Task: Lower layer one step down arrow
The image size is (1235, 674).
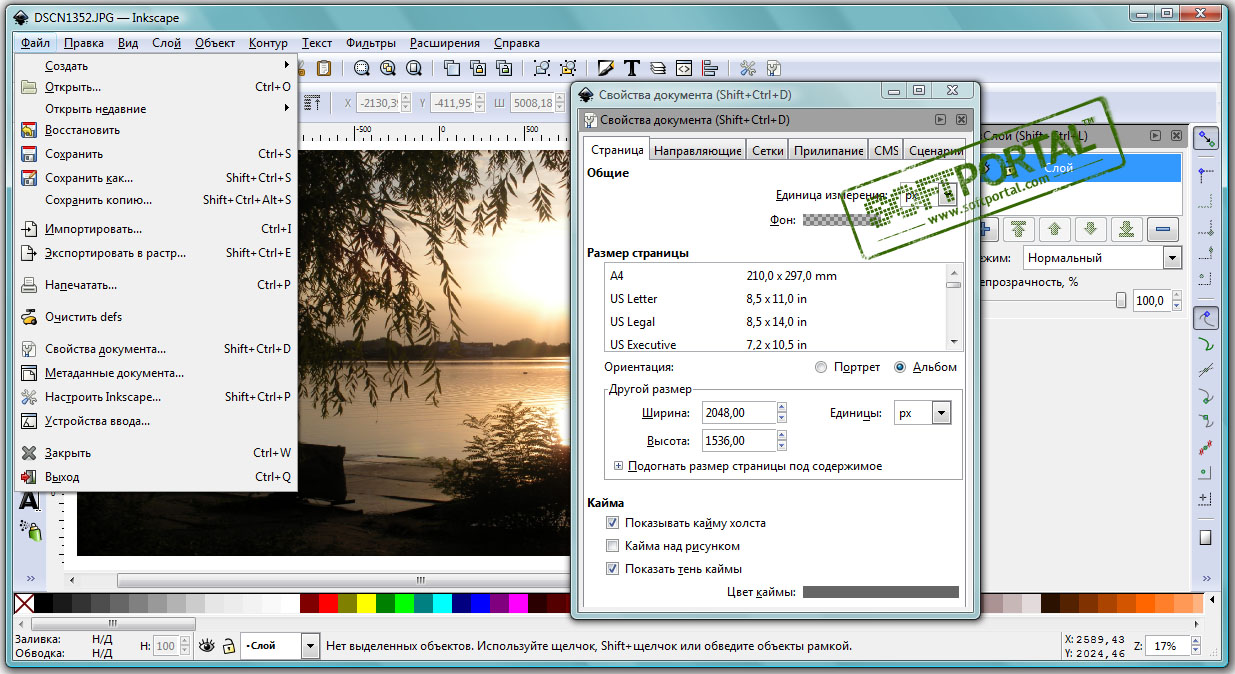Action: coord(1090,229)
